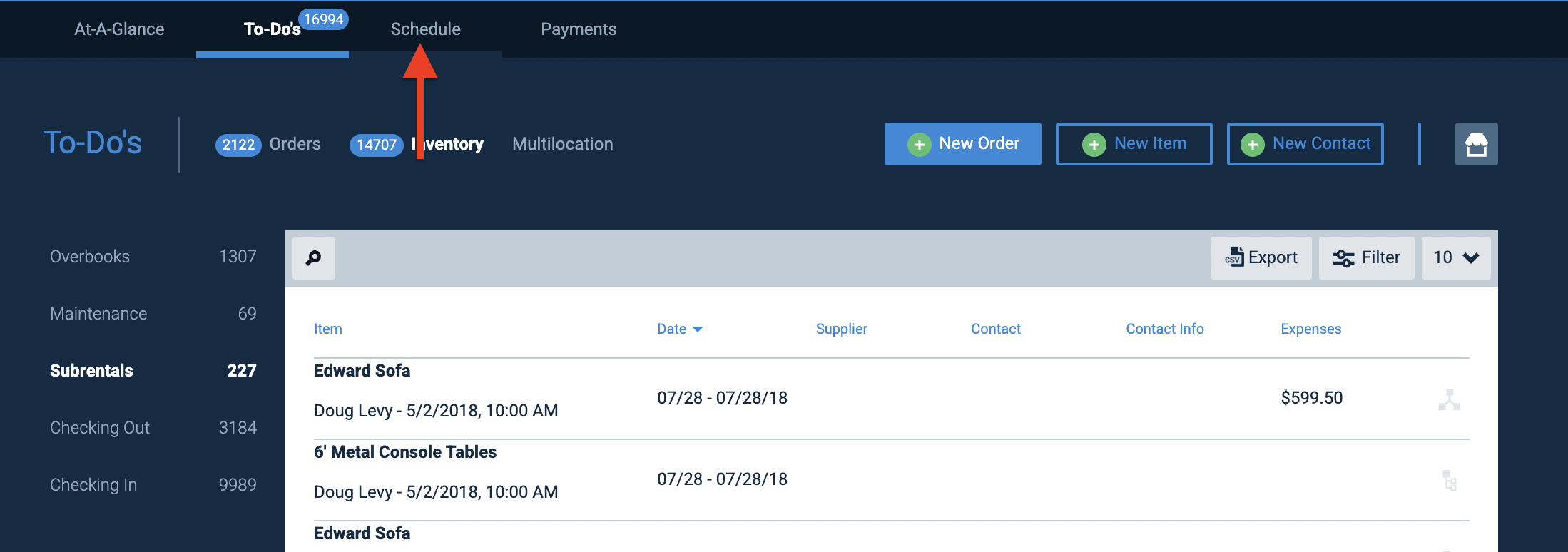Click the To-Do's page heading
The width and height of the screenshot is (1568, 552).
pos(93,143)
